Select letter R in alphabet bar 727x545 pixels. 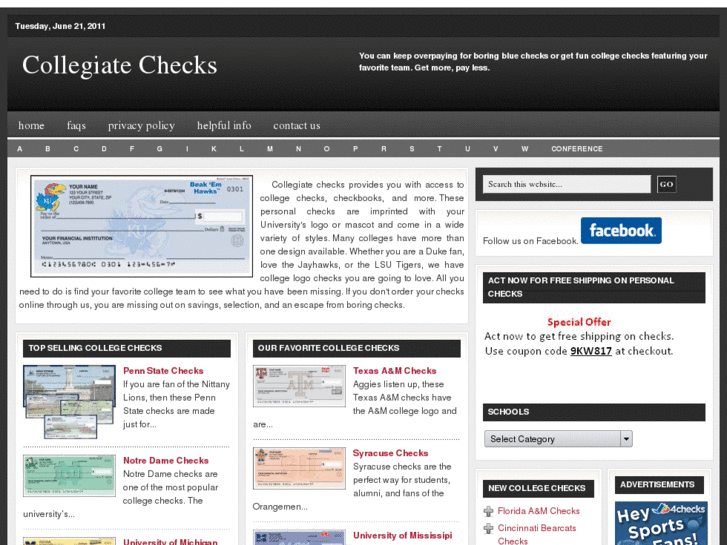tap(383, 149)
